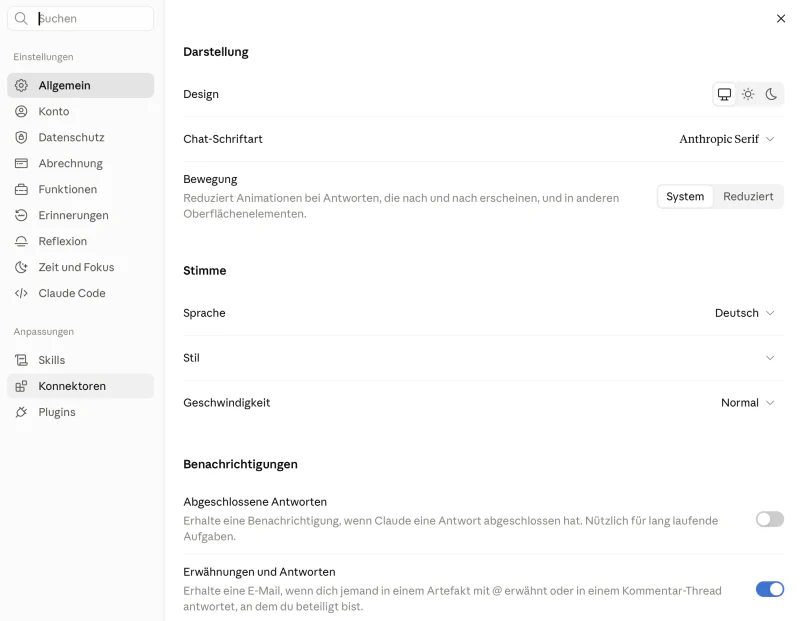Click the Abgeschlossene Antworten label
Screen dimensions: 800x621
[x=255, y=502]
